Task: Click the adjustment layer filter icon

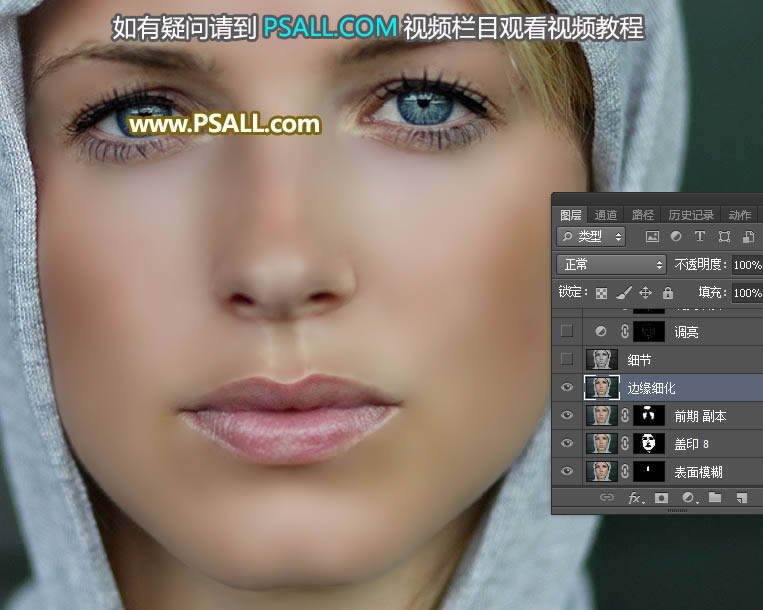Action: coord(676,237)
